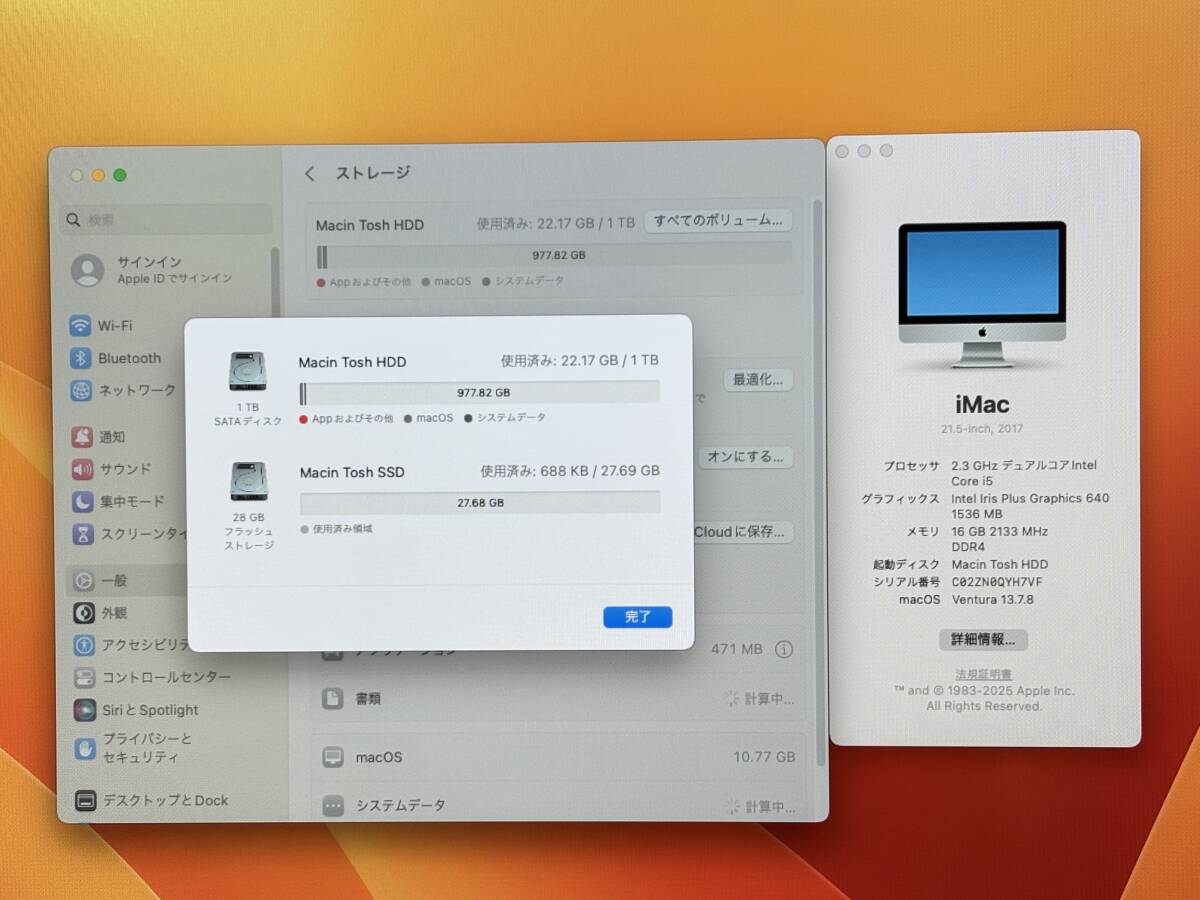Click the 最適化... button
The image size is (1200, 900).
click(758, 380)
